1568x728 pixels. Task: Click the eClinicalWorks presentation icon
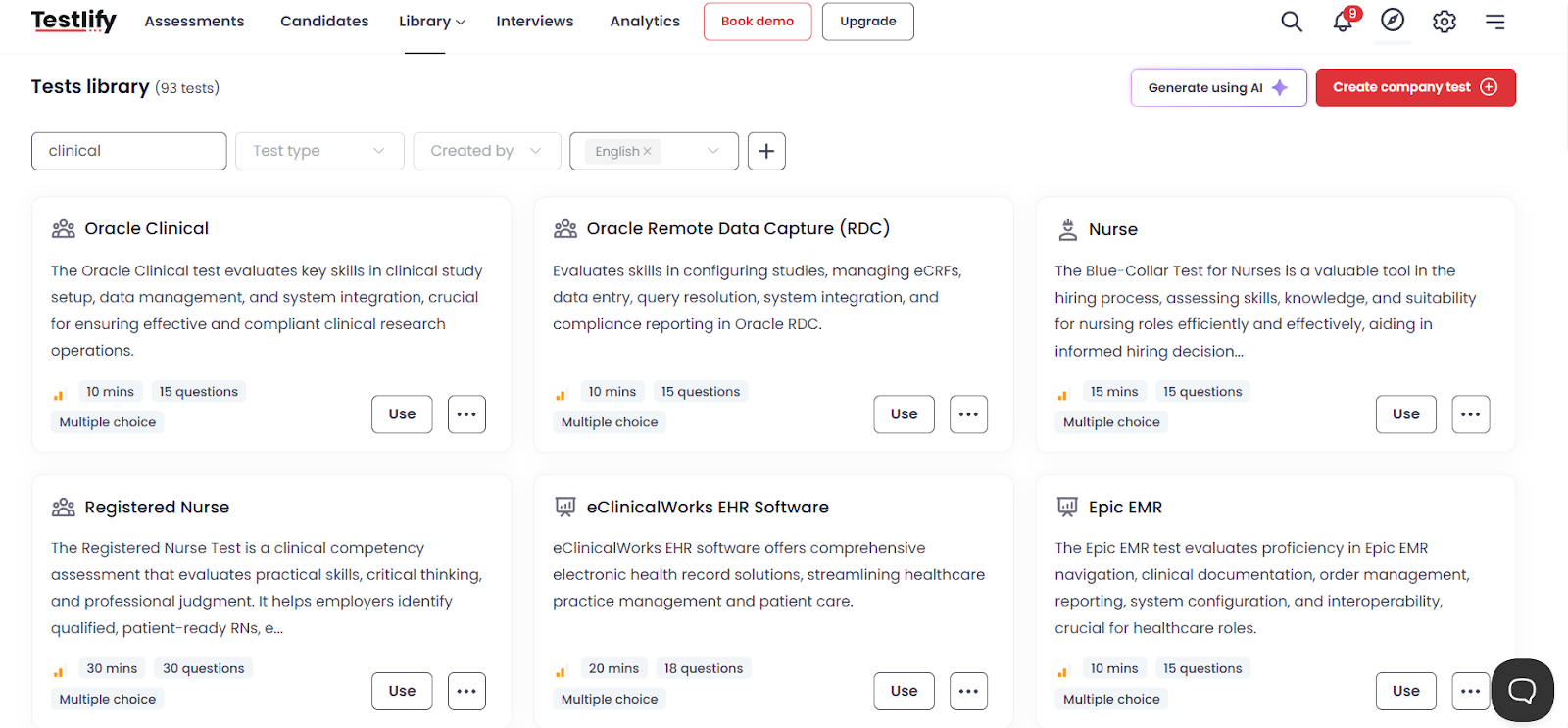pos(565,507)
